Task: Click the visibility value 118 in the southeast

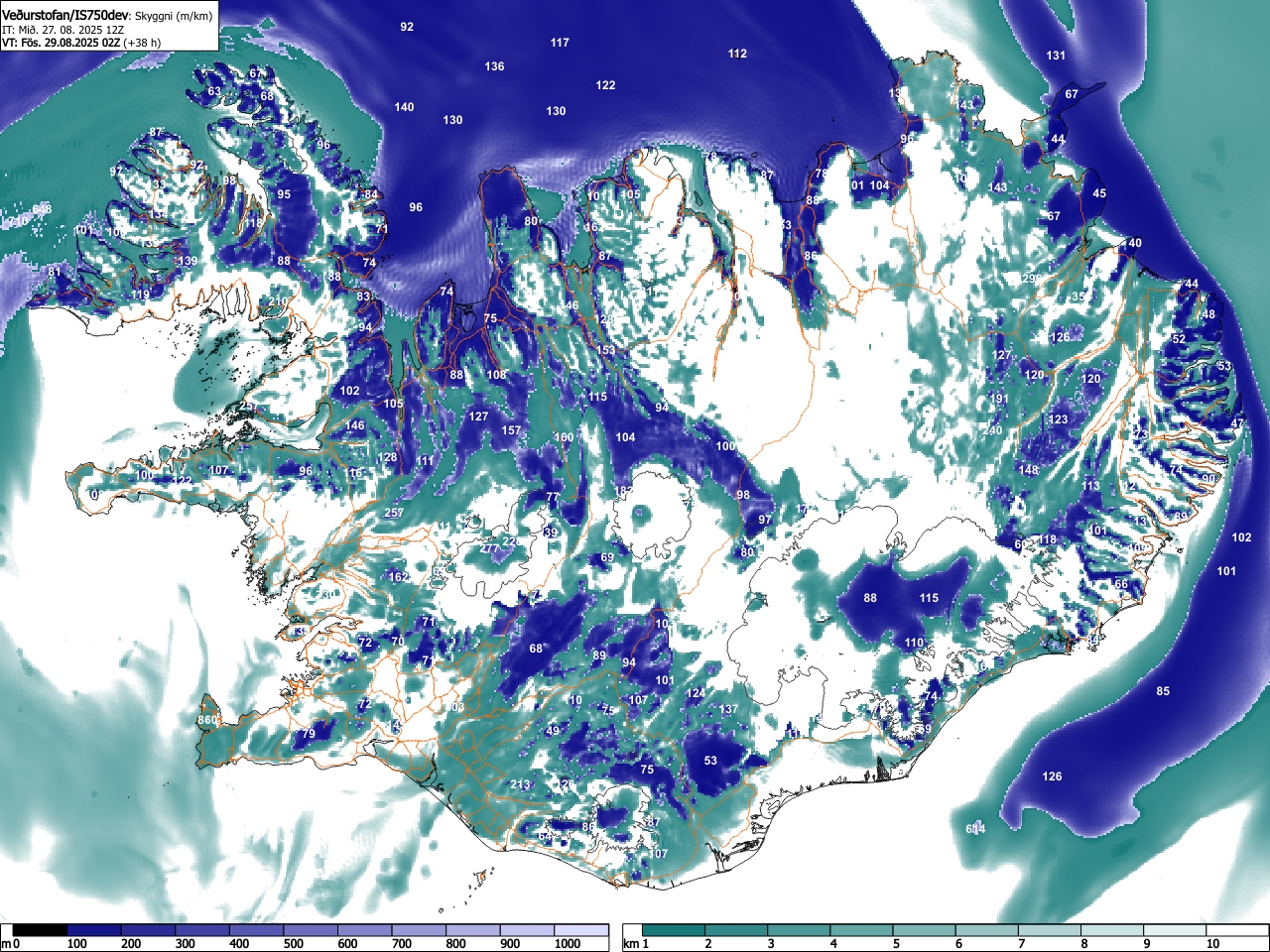Action: 1048,539
